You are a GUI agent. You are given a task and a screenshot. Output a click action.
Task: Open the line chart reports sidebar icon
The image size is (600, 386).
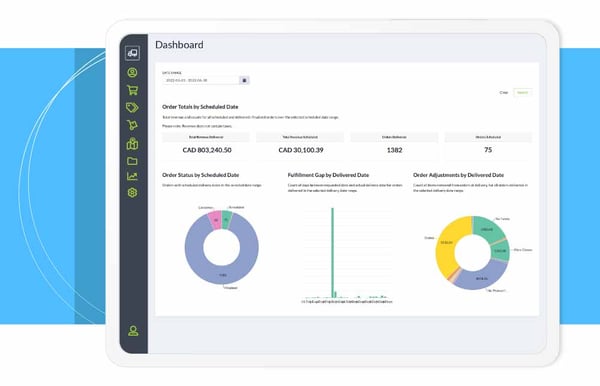pyautogui.click(x=132, y=176)
